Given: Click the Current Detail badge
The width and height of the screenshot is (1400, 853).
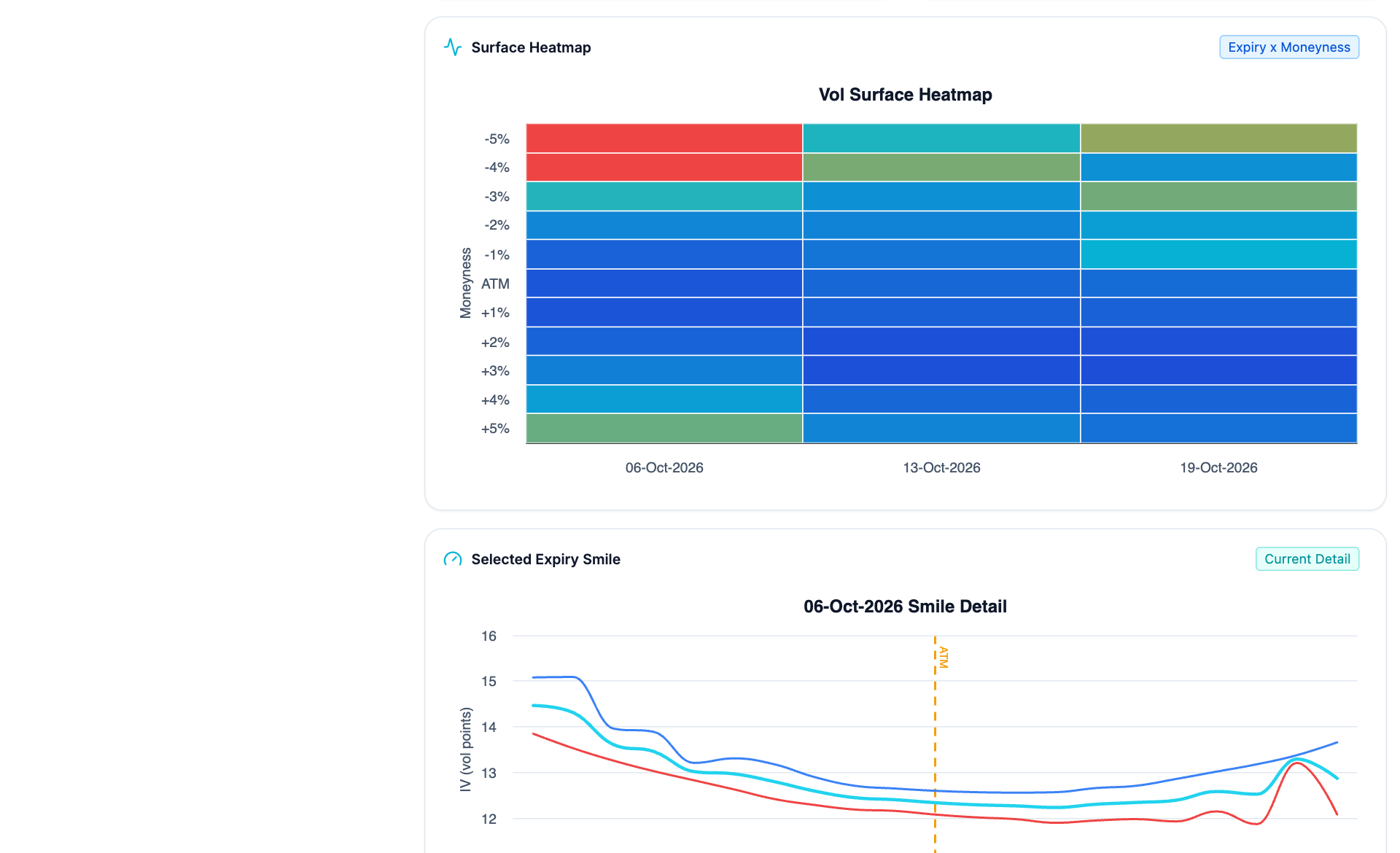Looking at the screenshot, I should pyautogui.click(x=1307, y=559).
